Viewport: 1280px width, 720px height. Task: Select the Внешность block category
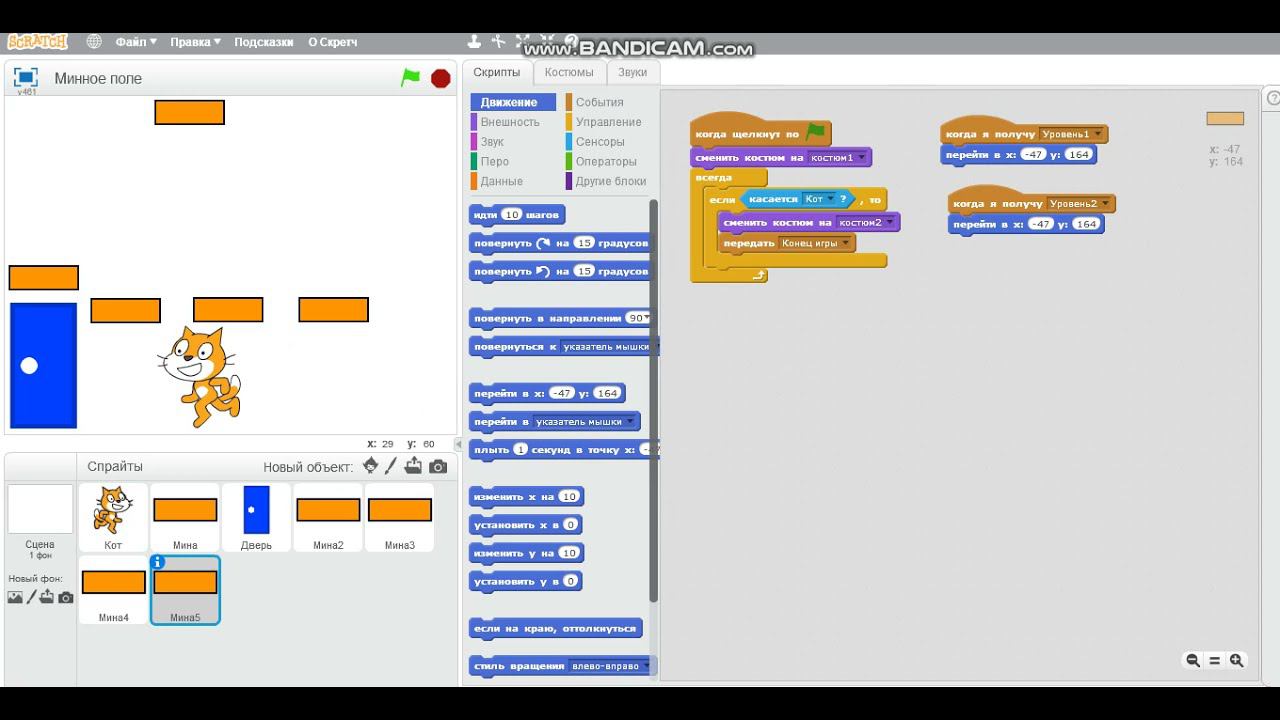[510, 122]
